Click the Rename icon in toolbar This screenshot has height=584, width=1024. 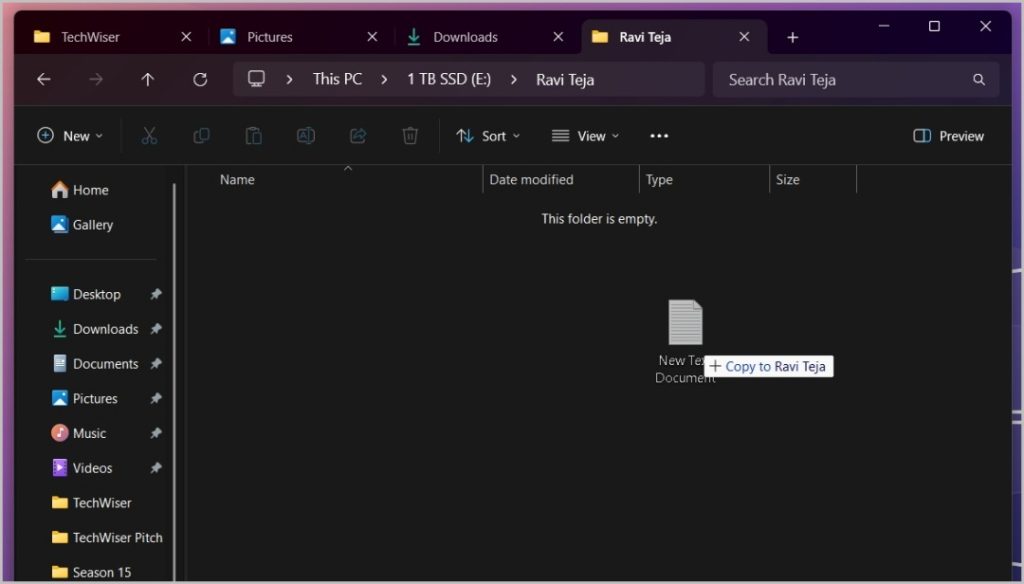pyautogui.click(x=306, y=136)
